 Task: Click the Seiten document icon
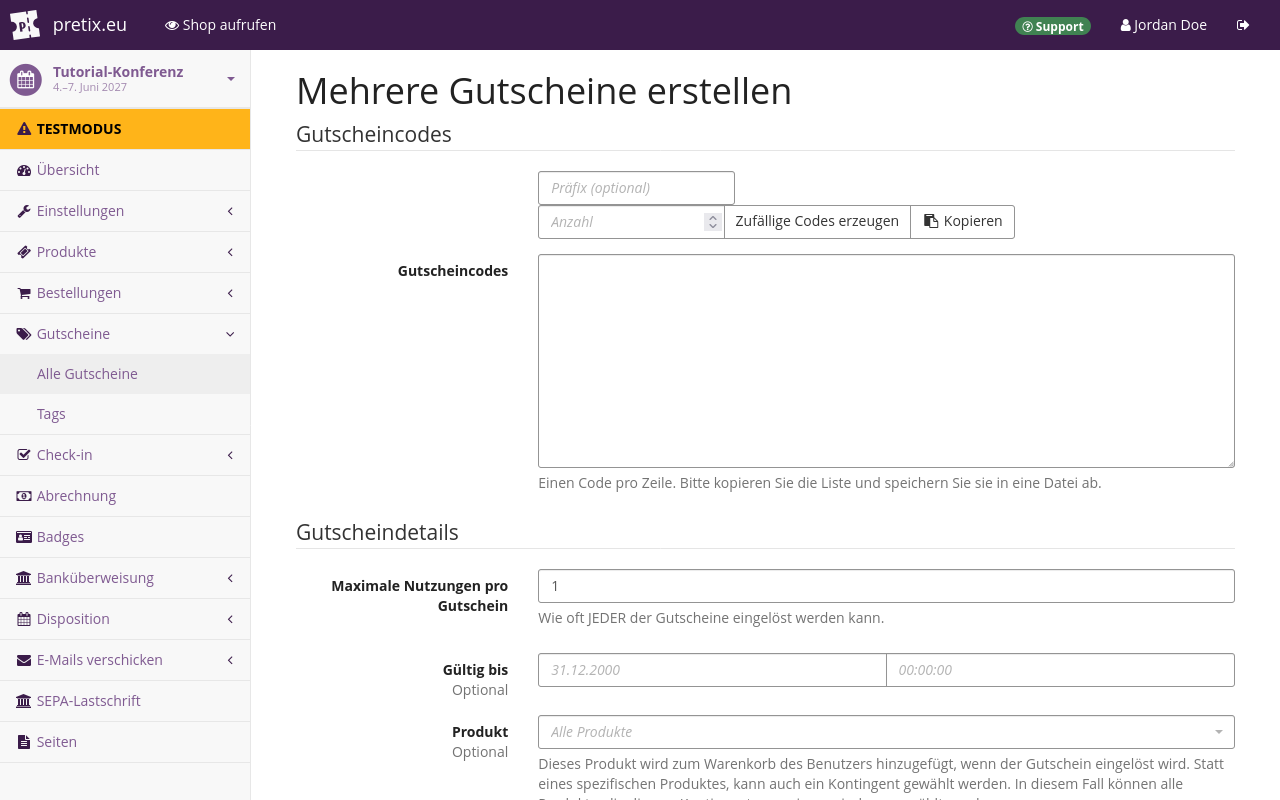pyautogui.click(x=24, y=742)
